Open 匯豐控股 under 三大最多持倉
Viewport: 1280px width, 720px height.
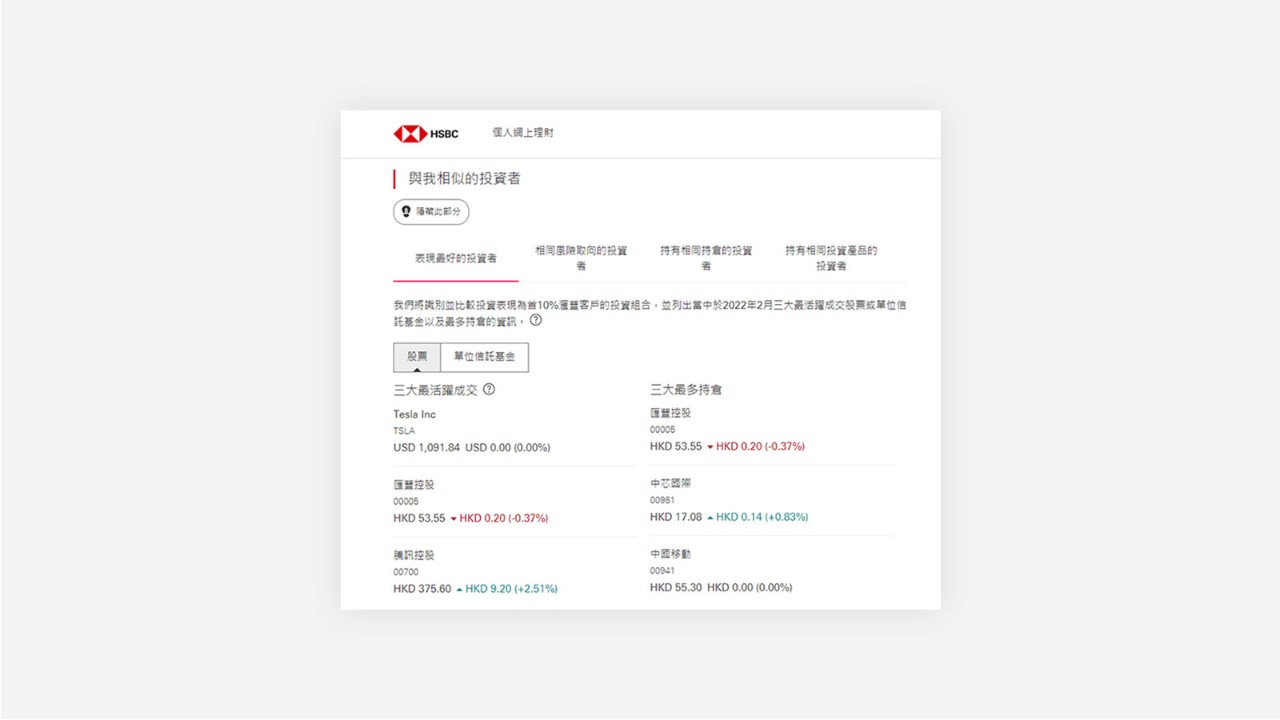pyautogui.click(x=670, y=413)
